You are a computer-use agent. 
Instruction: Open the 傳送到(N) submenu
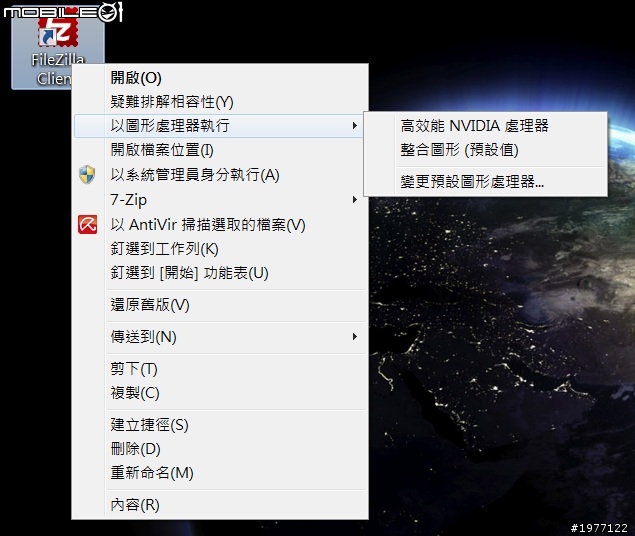point(220,337)
